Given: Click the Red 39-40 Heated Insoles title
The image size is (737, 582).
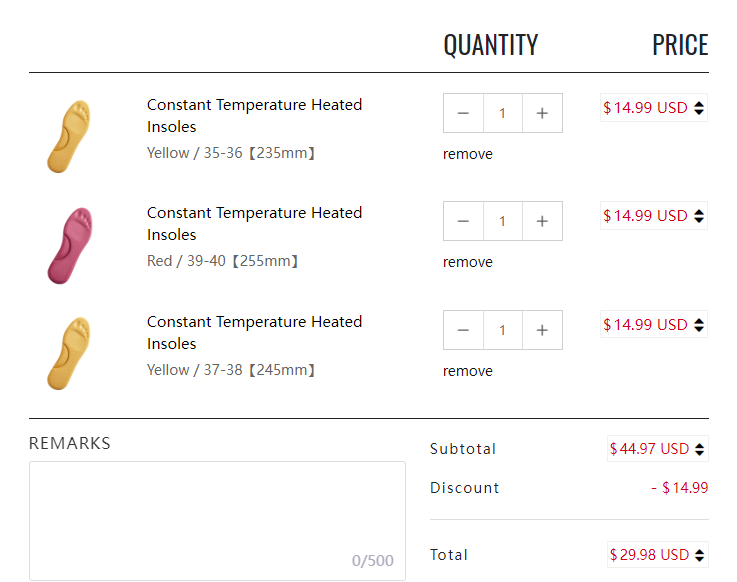Looking at the screenshot, I should tap(254, 223).
